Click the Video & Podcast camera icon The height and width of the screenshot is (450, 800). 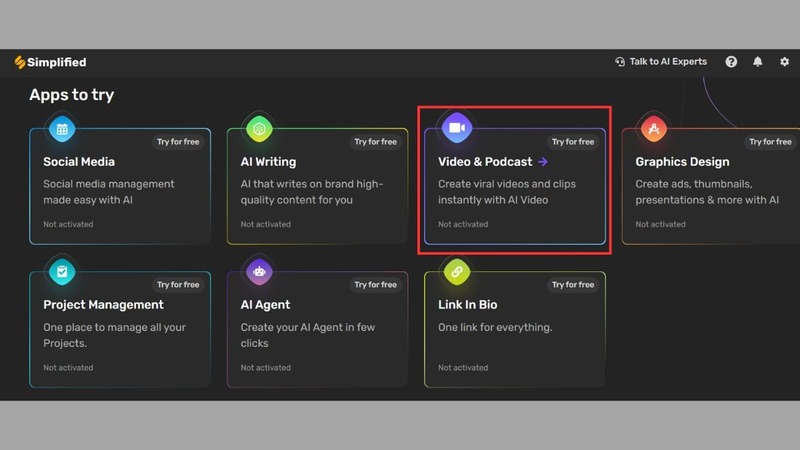click(457, 128)
